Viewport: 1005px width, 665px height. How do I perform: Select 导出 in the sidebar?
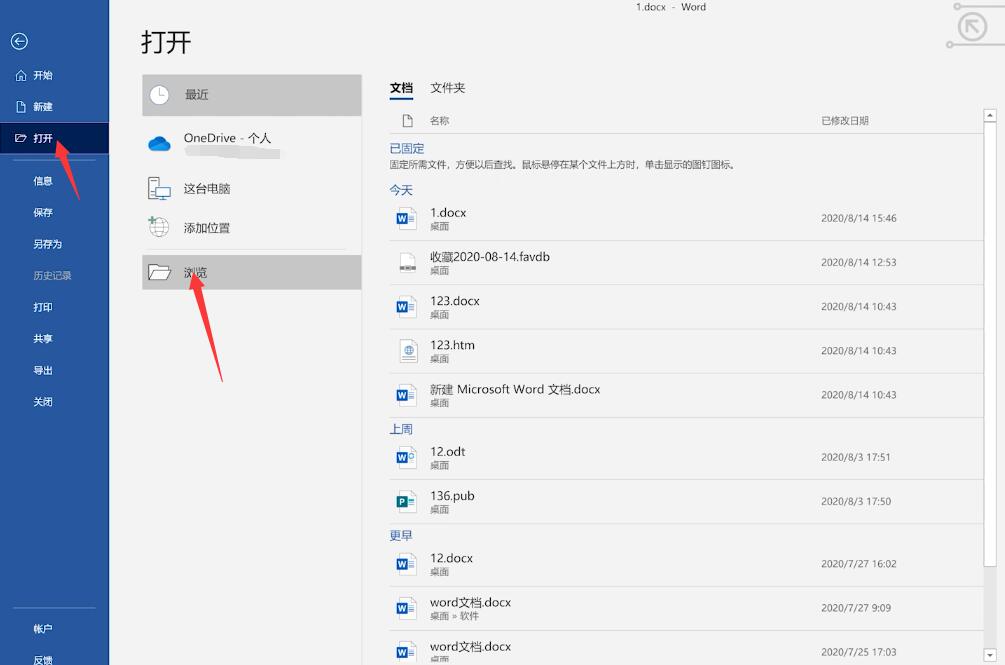click(x=43, y=370)
